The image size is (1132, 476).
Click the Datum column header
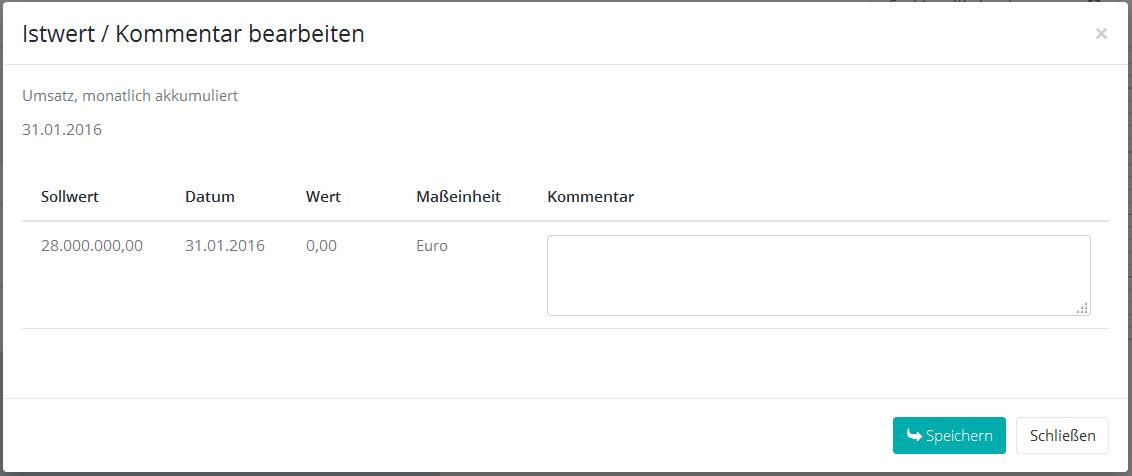coord(210,197)
